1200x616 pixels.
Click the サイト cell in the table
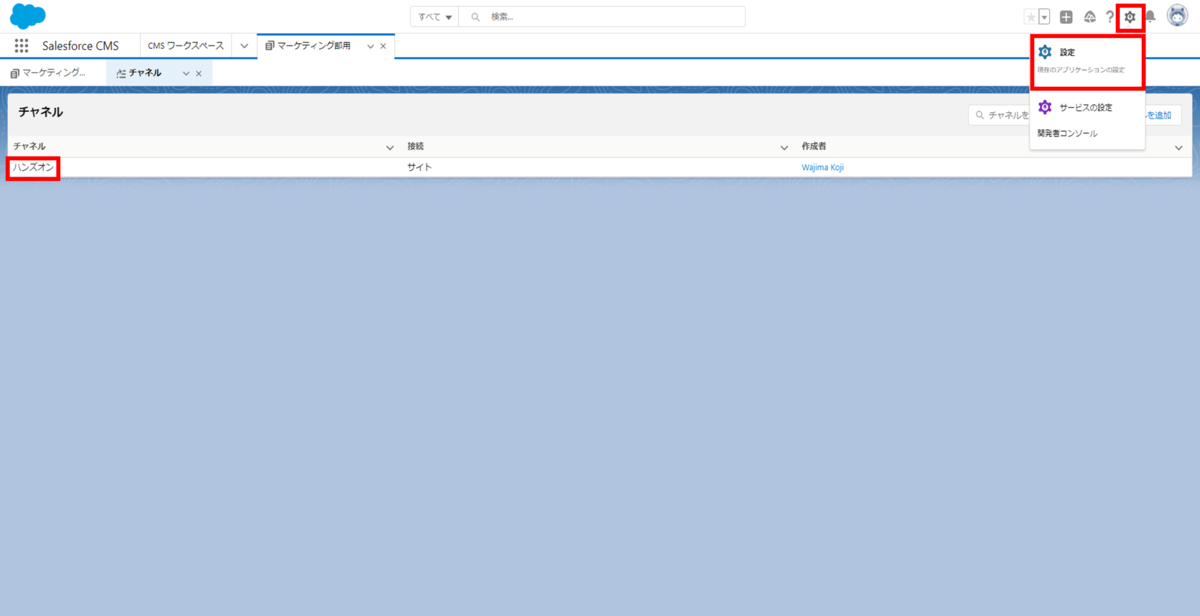click(419, 168)
